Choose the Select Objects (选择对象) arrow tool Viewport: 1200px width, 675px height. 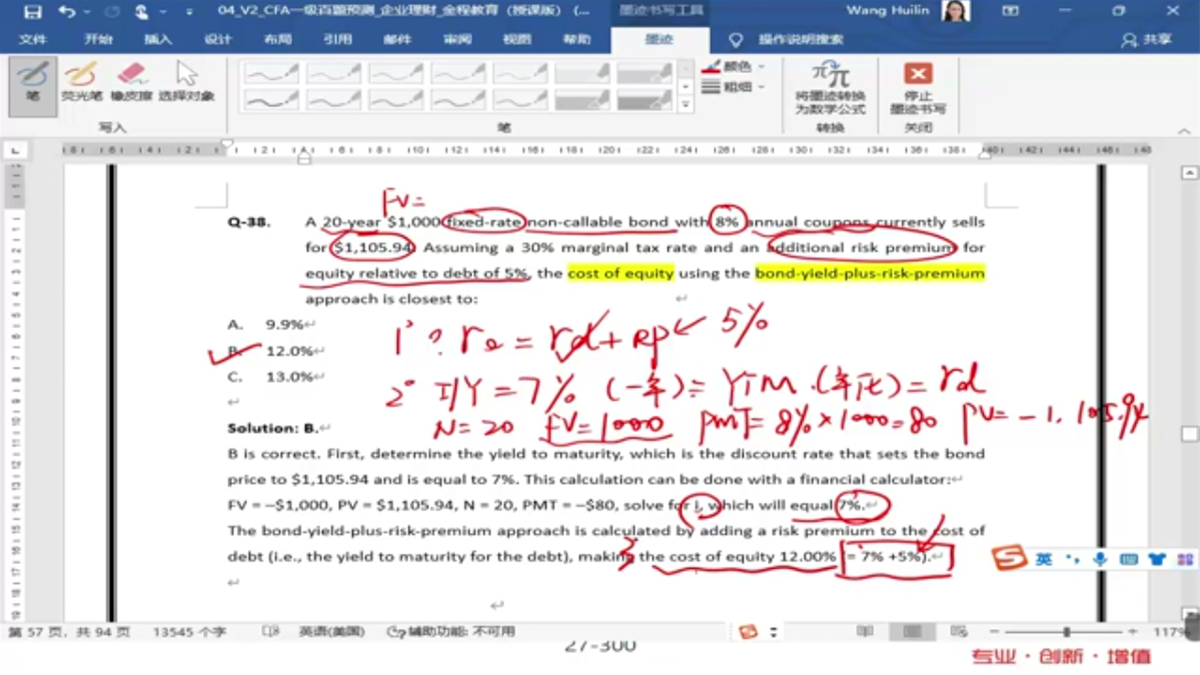click(x=186, y=83)
